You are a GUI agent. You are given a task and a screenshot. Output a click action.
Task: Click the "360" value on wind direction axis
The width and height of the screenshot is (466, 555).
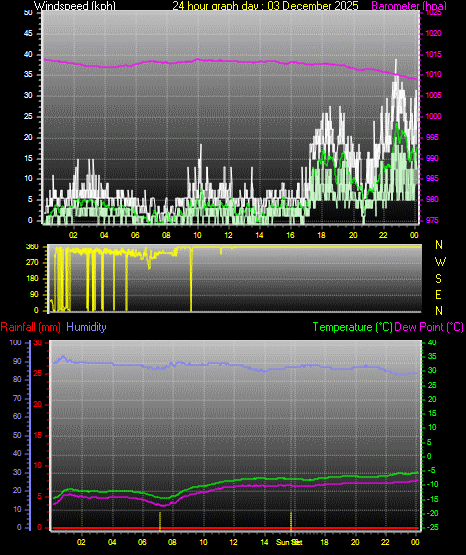click(x=32, y=247)
